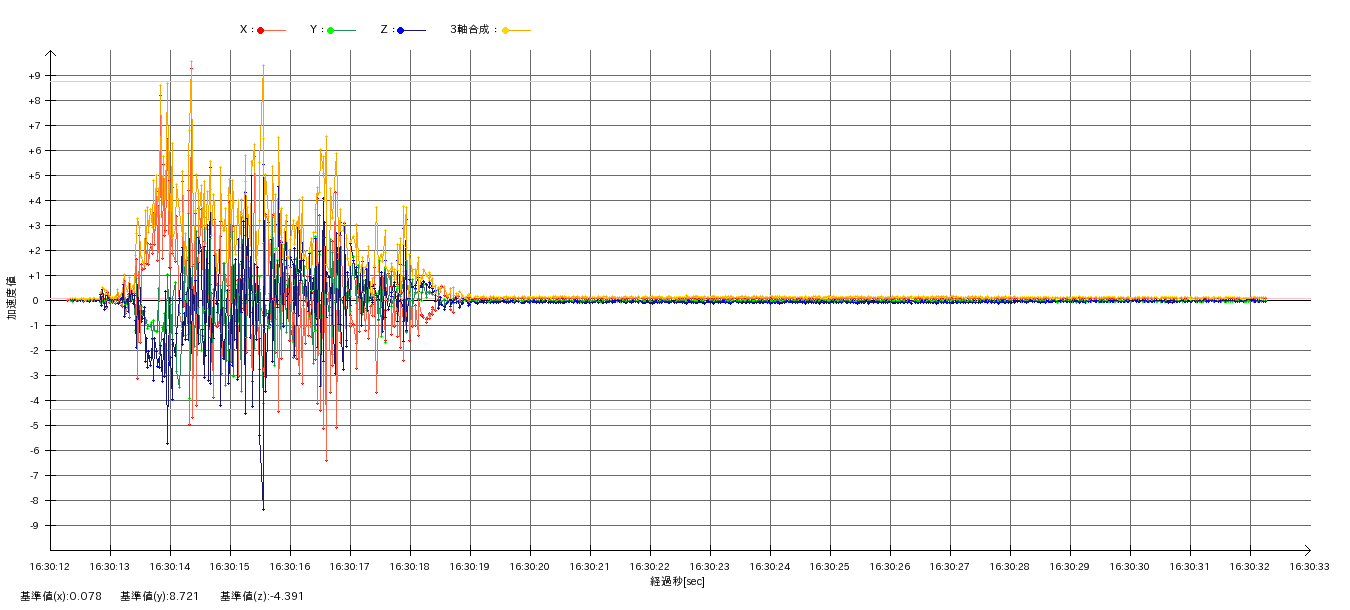Click the 経過秒[sec] x-axis title
Viewport: 1350px width, 610px height.
coord(677,582)
